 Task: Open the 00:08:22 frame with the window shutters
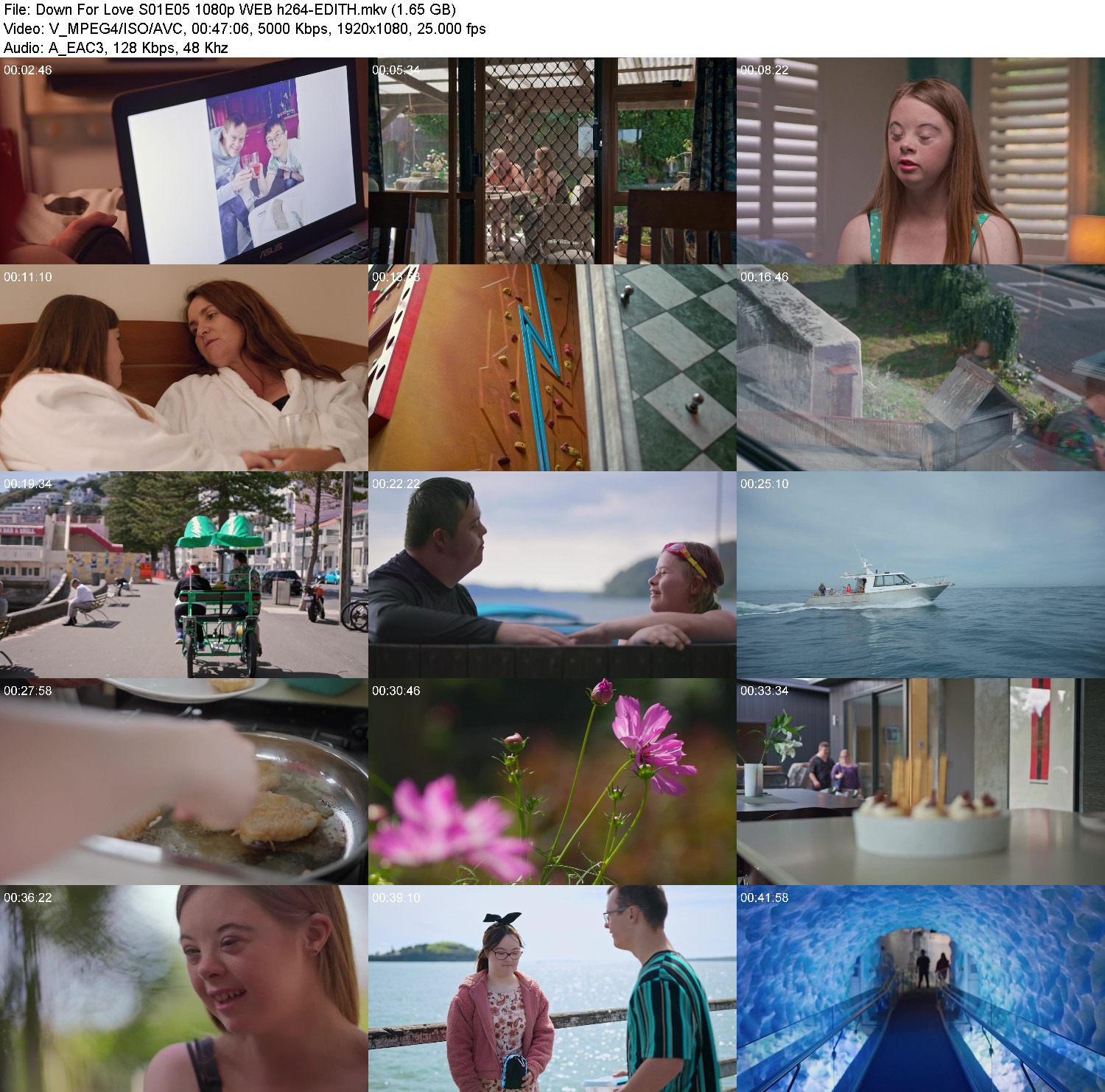coord(921,161)
